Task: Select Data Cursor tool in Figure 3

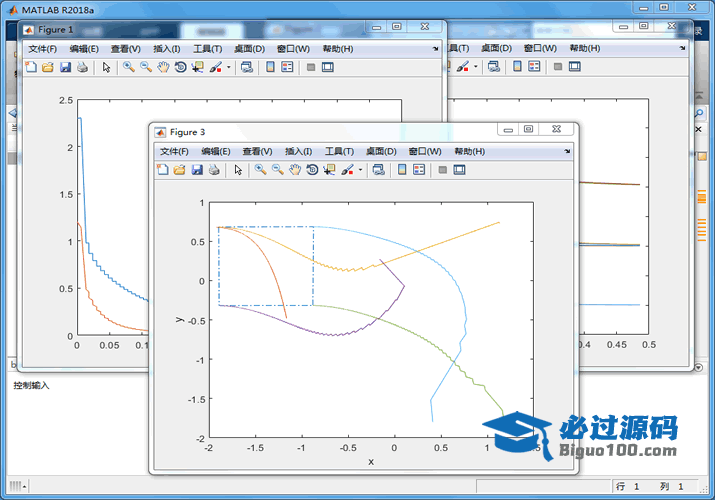Action: pos(329,170)
